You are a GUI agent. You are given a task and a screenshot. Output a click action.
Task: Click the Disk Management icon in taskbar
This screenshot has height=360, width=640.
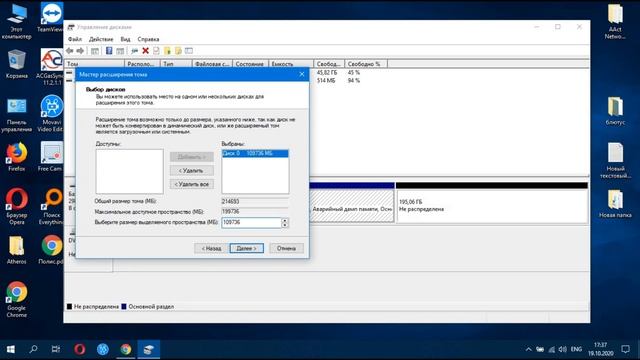click(x=149, y=349)
